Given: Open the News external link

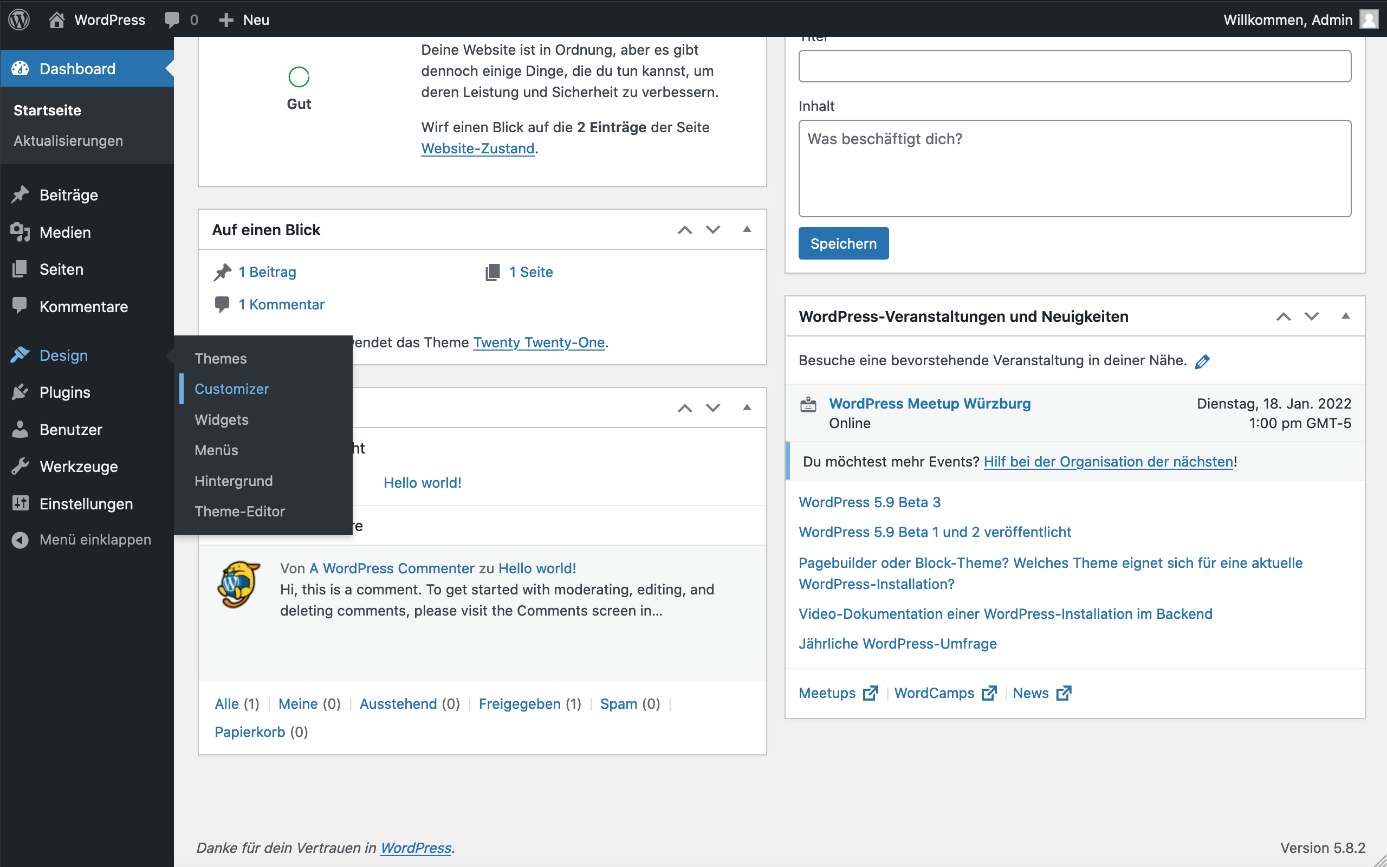Looking at the screenshot, I should [1042, 693].
